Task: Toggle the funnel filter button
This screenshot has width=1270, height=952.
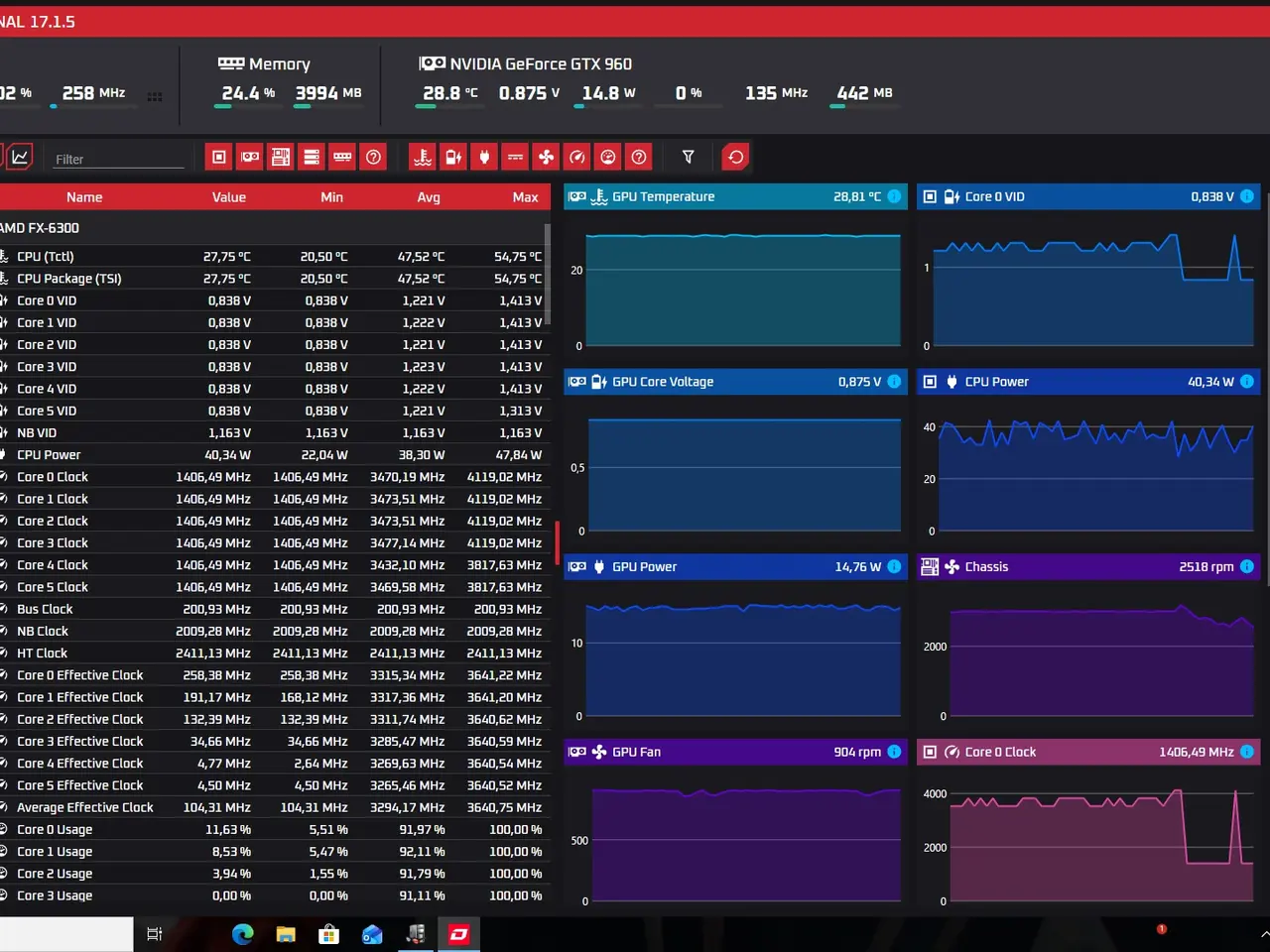Action: point(688,157)
